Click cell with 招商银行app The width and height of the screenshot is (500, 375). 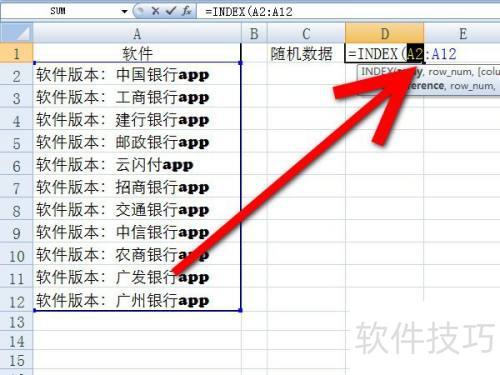pyautogui.click(x=137, y=187)
